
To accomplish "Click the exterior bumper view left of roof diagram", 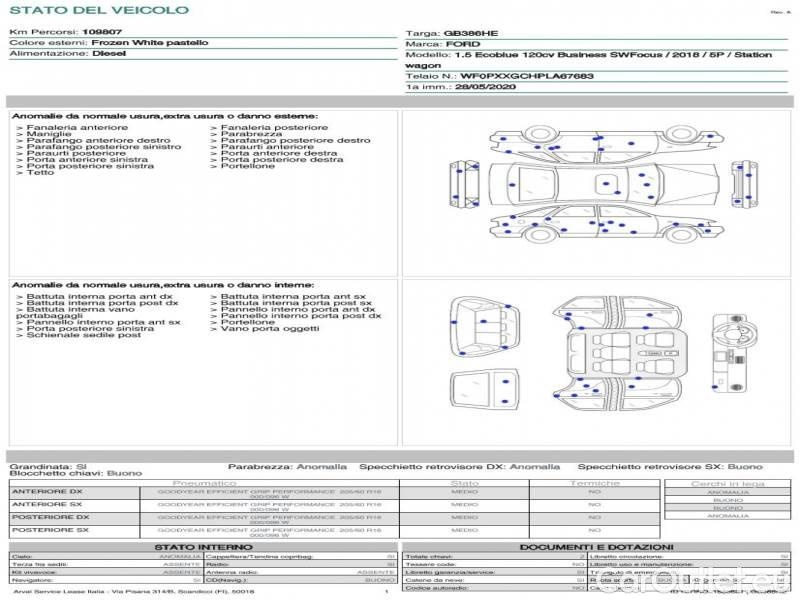I will (x=464, y=184).
